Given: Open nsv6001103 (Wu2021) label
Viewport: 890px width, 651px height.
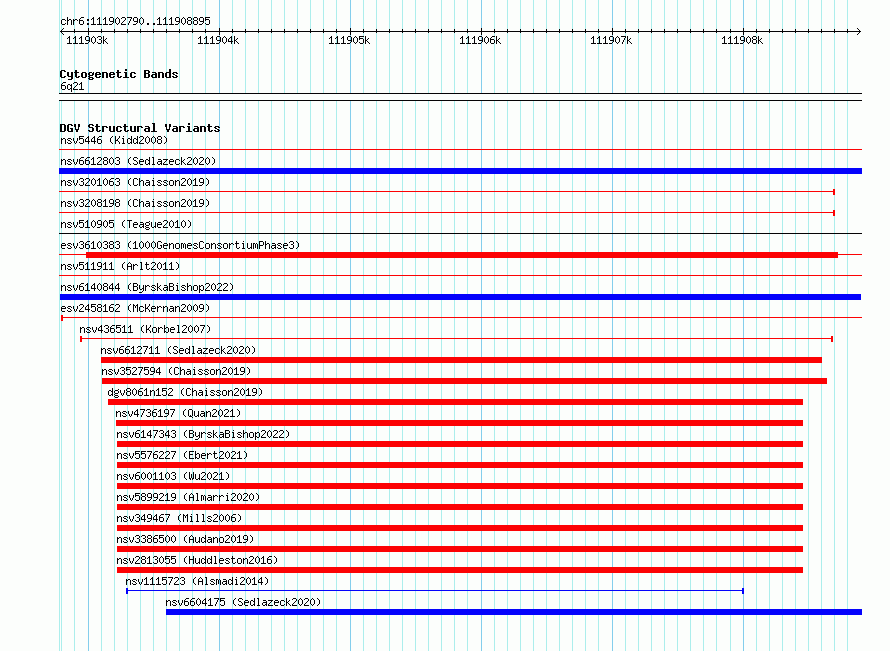Looking at the screenshot, I should [173, 476].
